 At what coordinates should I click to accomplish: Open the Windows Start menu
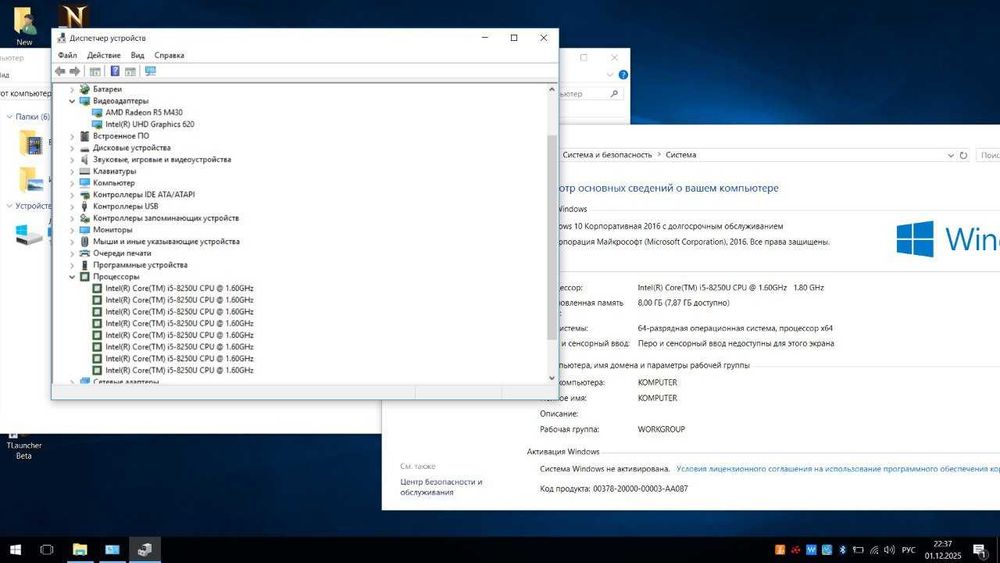[x=15, y=550]
